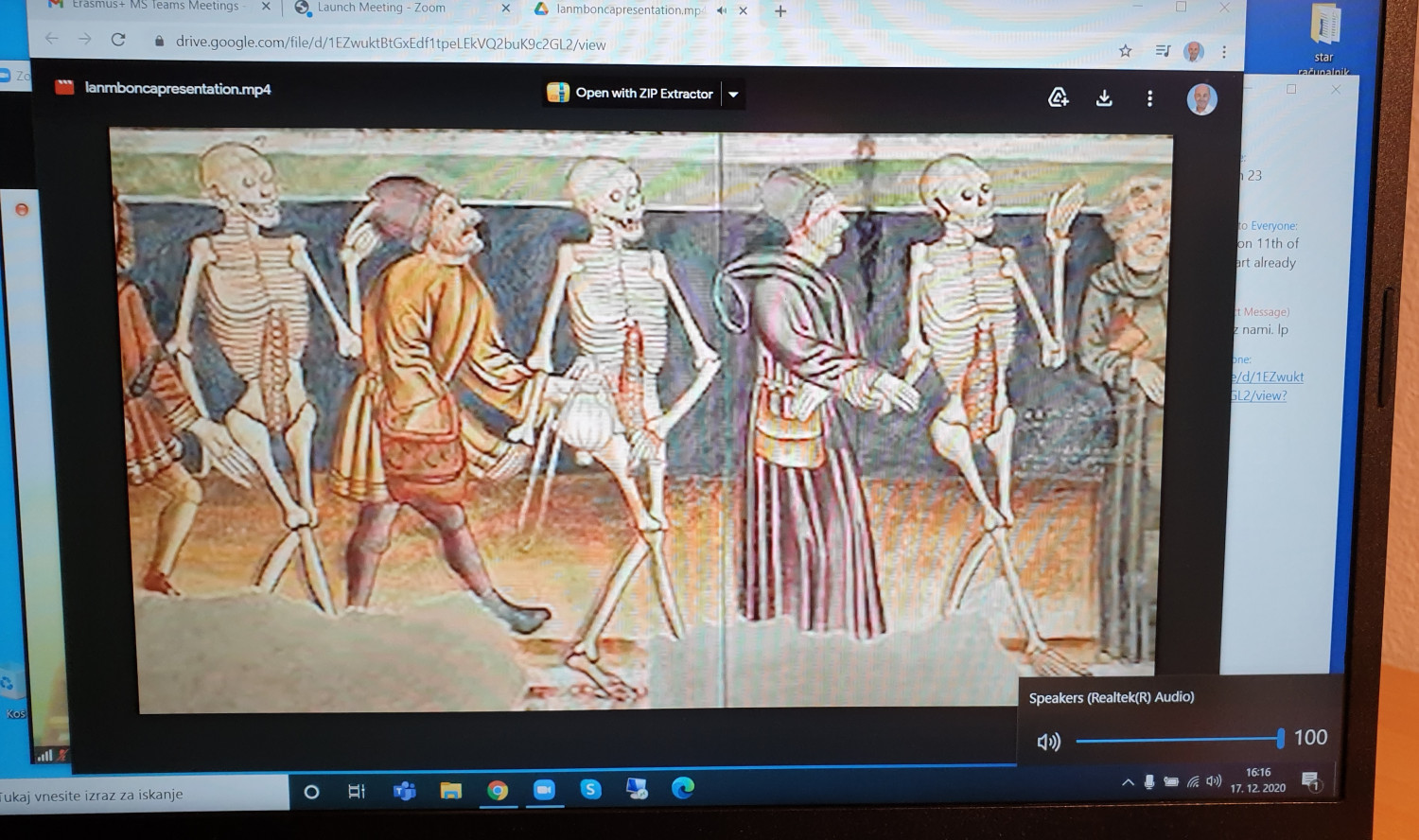Open the monitor app icon beside Skype
1419x840 pixels.
point(637,788)
